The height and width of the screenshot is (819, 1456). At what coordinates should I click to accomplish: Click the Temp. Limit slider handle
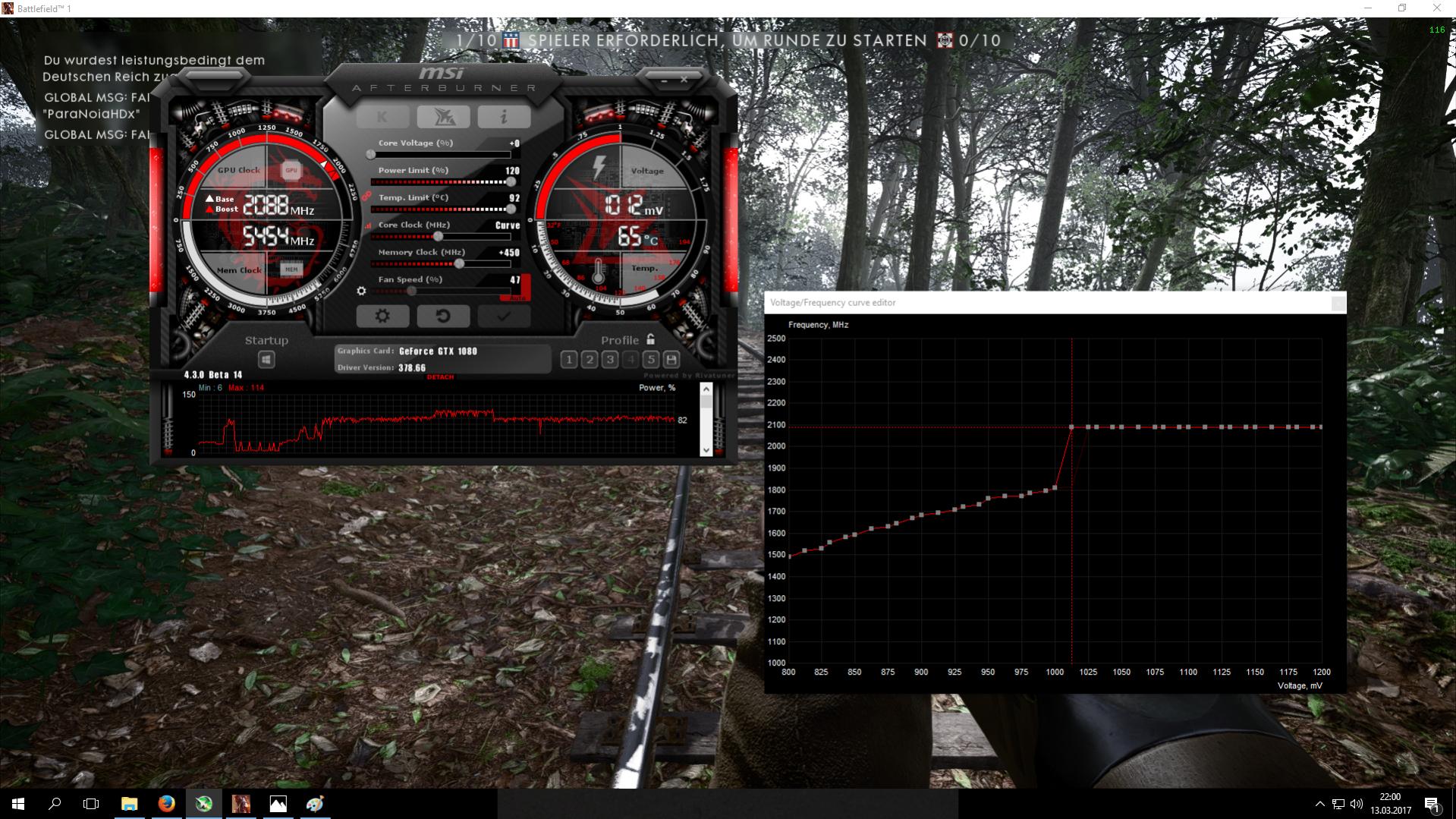point(511,209)
